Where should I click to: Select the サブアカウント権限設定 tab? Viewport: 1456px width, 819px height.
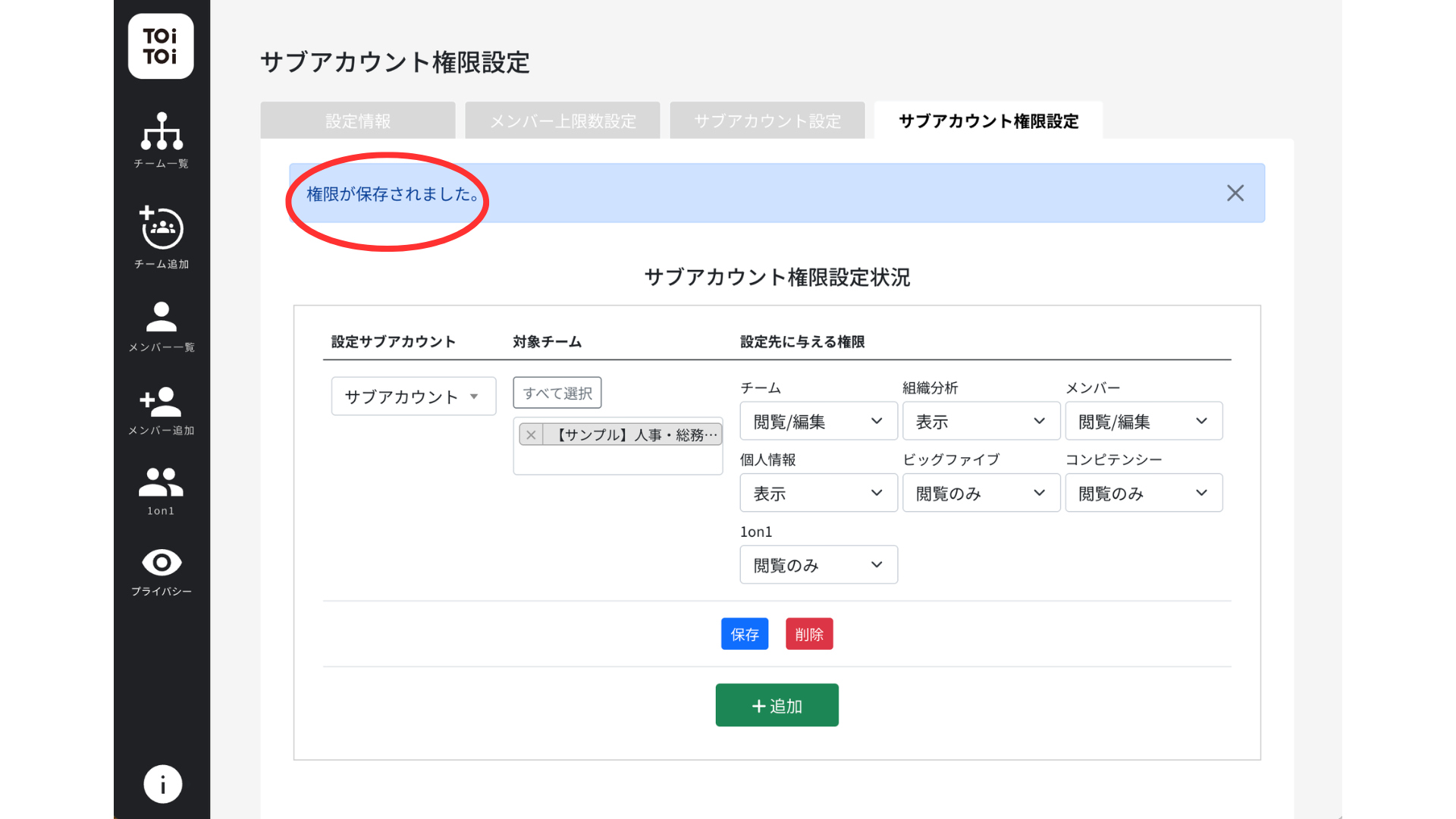989,121
